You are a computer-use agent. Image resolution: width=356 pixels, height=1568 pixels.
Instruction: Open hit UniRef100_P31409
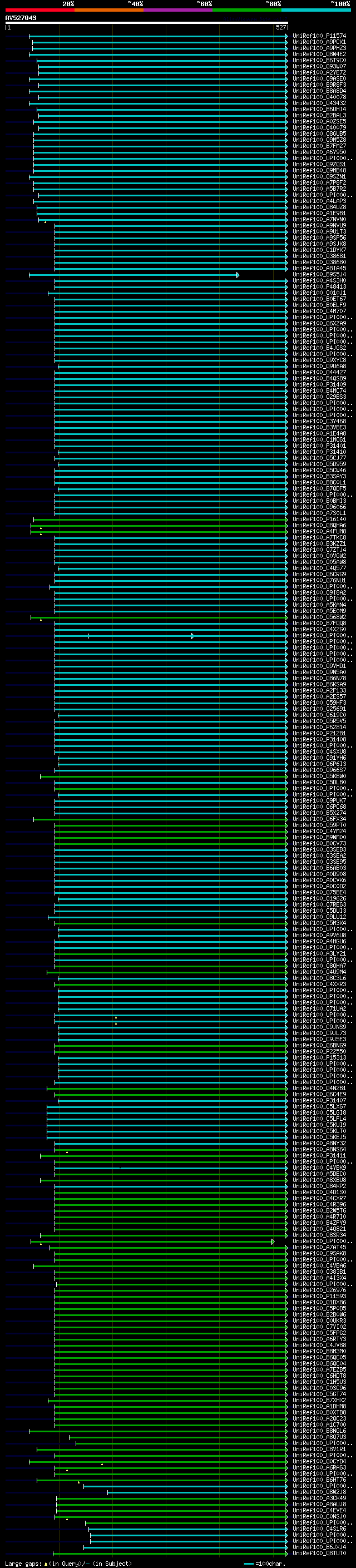pyautogui.click(x=319, y=385)
